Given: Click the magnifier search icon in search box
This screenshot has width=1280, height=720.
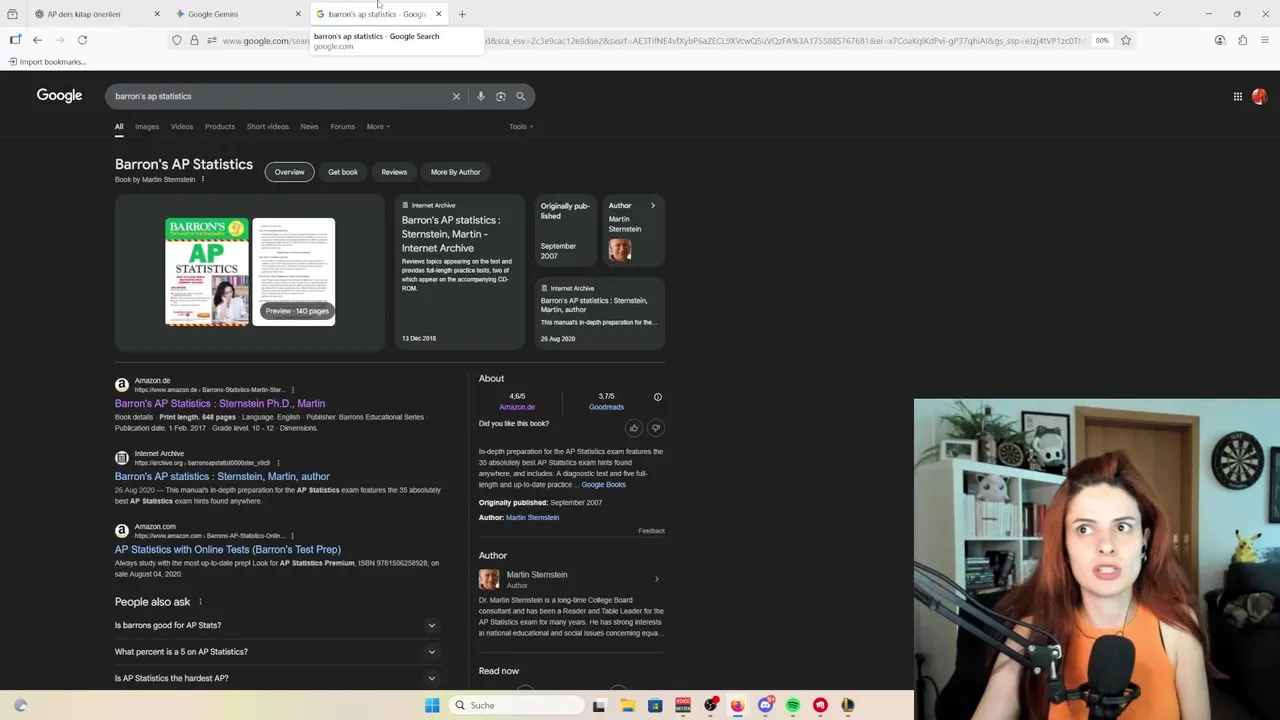Looking at the screenshot, I should [520, 96].
